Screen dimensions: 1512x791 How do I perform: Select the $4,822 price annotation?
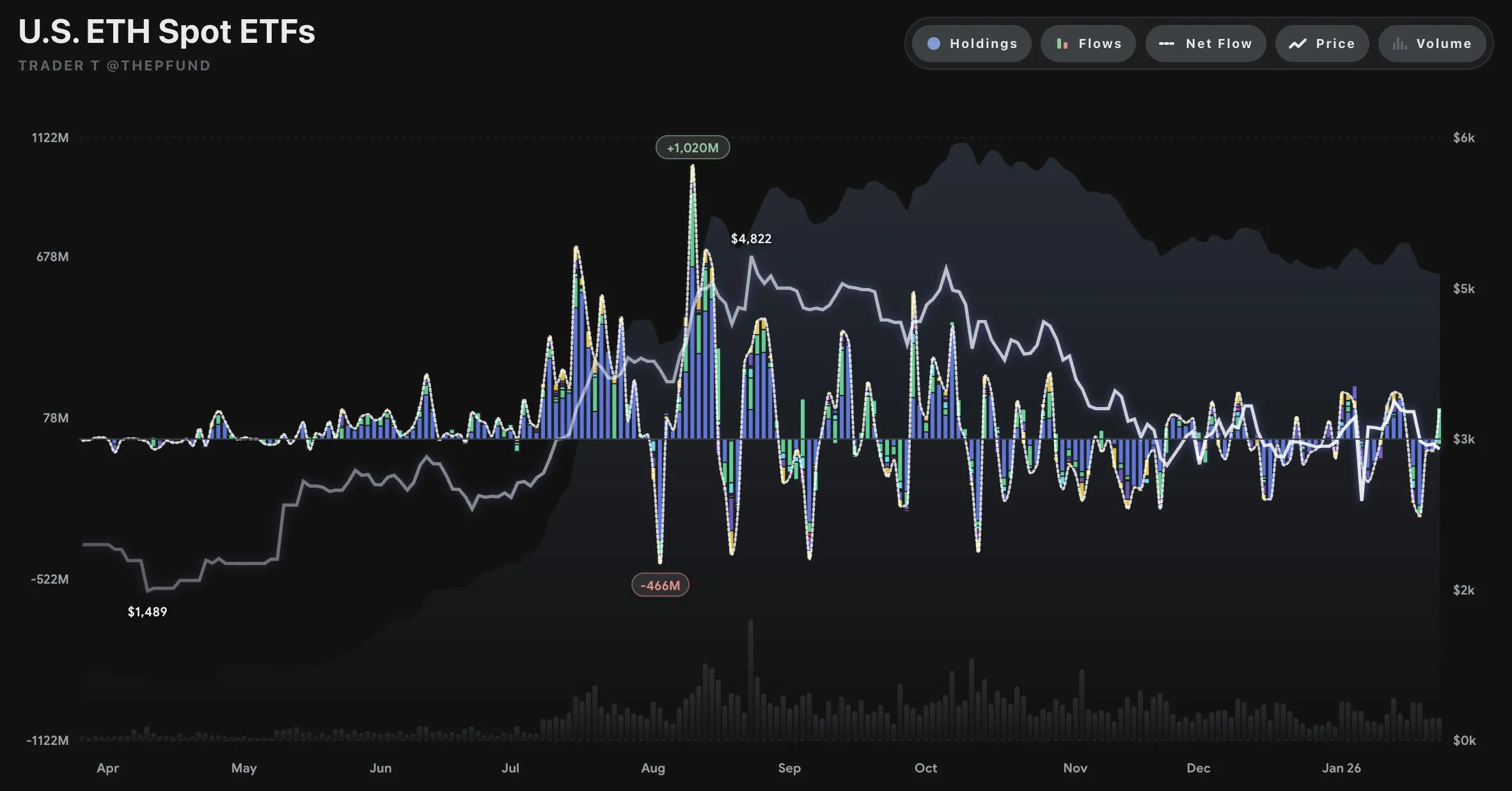pos(752,238)
